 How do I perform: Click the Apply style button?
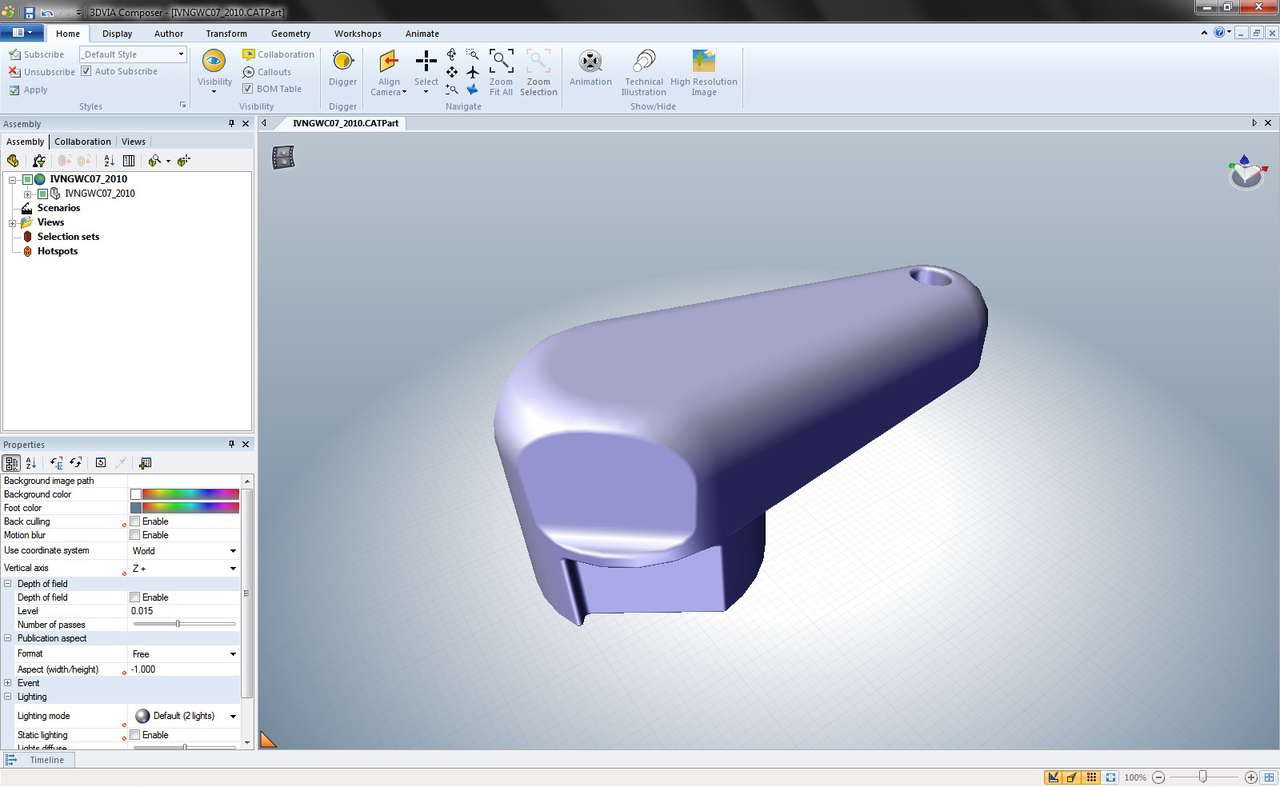click(x=28, y=90)
